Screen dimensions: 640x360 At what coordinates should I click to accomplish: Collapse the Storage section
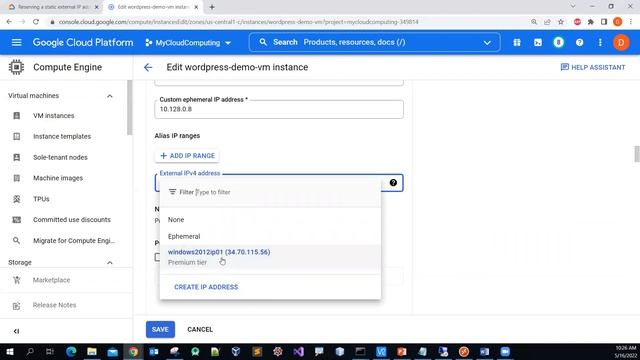pos(109,262)
